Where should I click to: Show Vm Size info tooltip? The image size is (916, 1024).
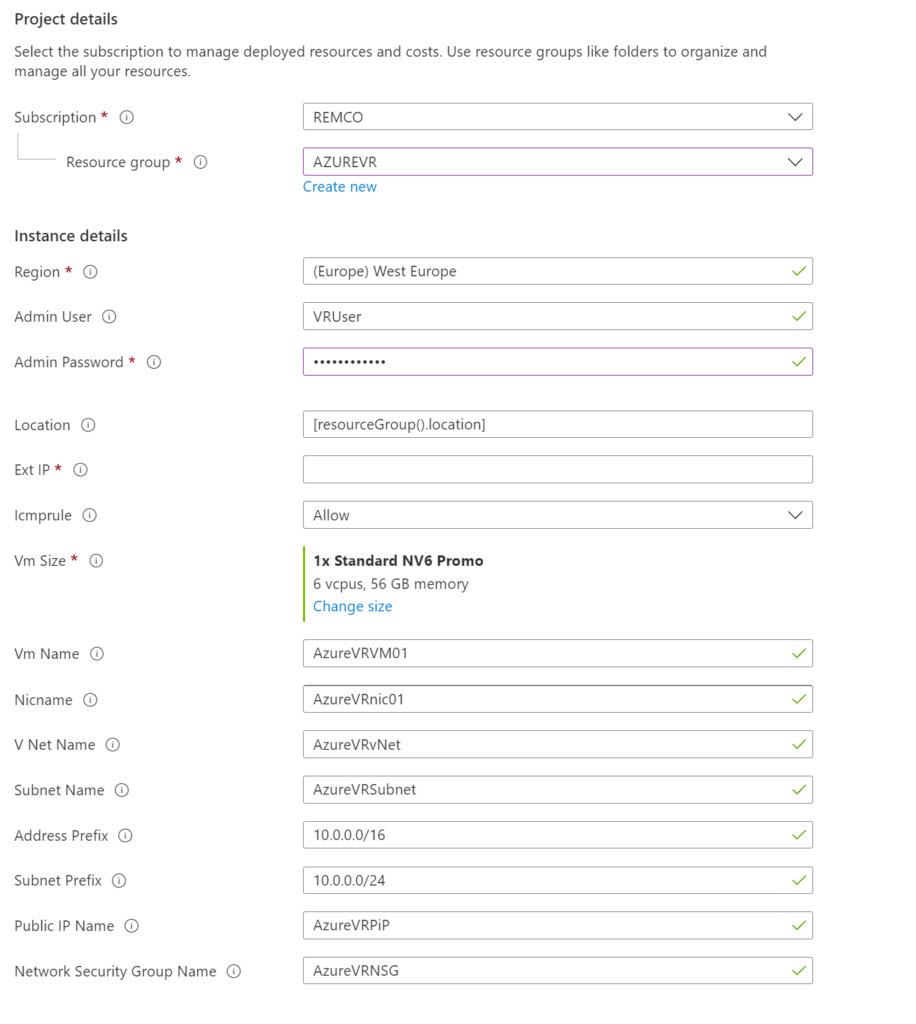tap(96, 561)
